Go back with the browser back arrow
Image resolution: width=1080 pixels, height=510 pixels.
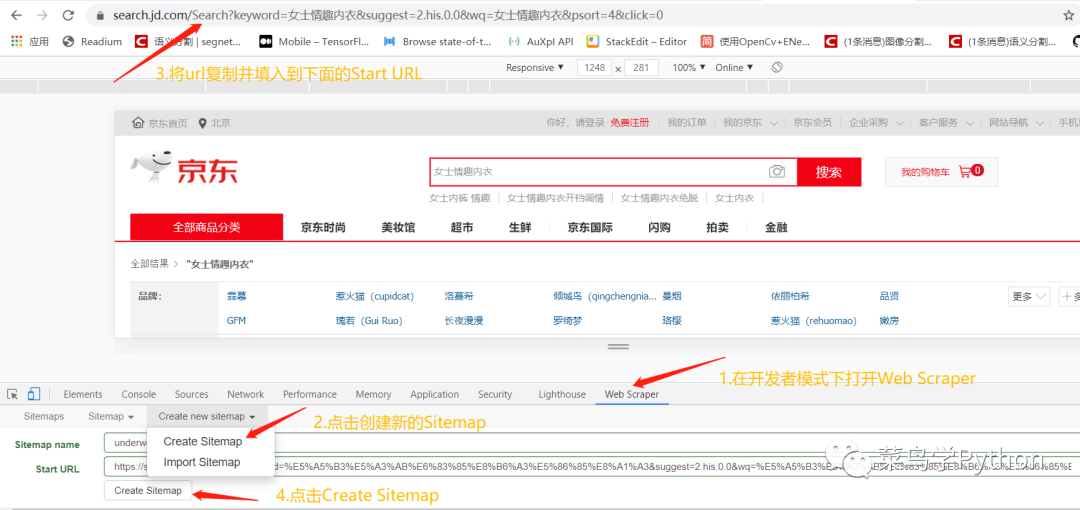coord(17,14)
